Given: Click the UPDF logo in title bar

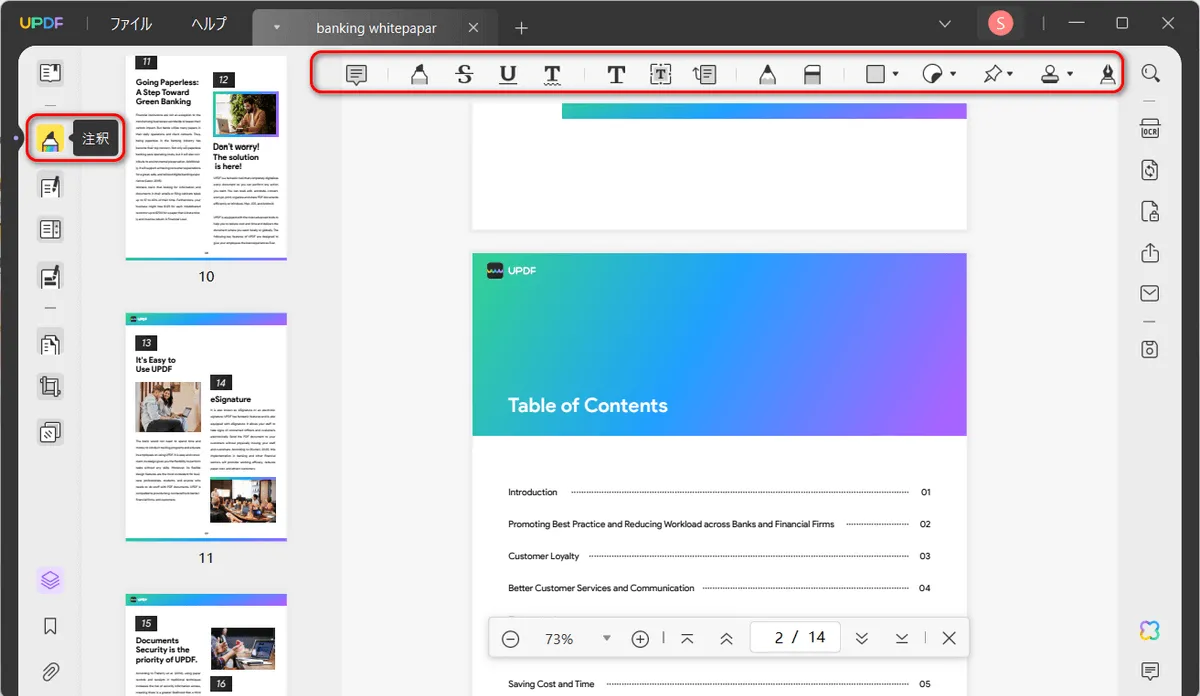Looking at the screenshot, I should tap(41, 24).
